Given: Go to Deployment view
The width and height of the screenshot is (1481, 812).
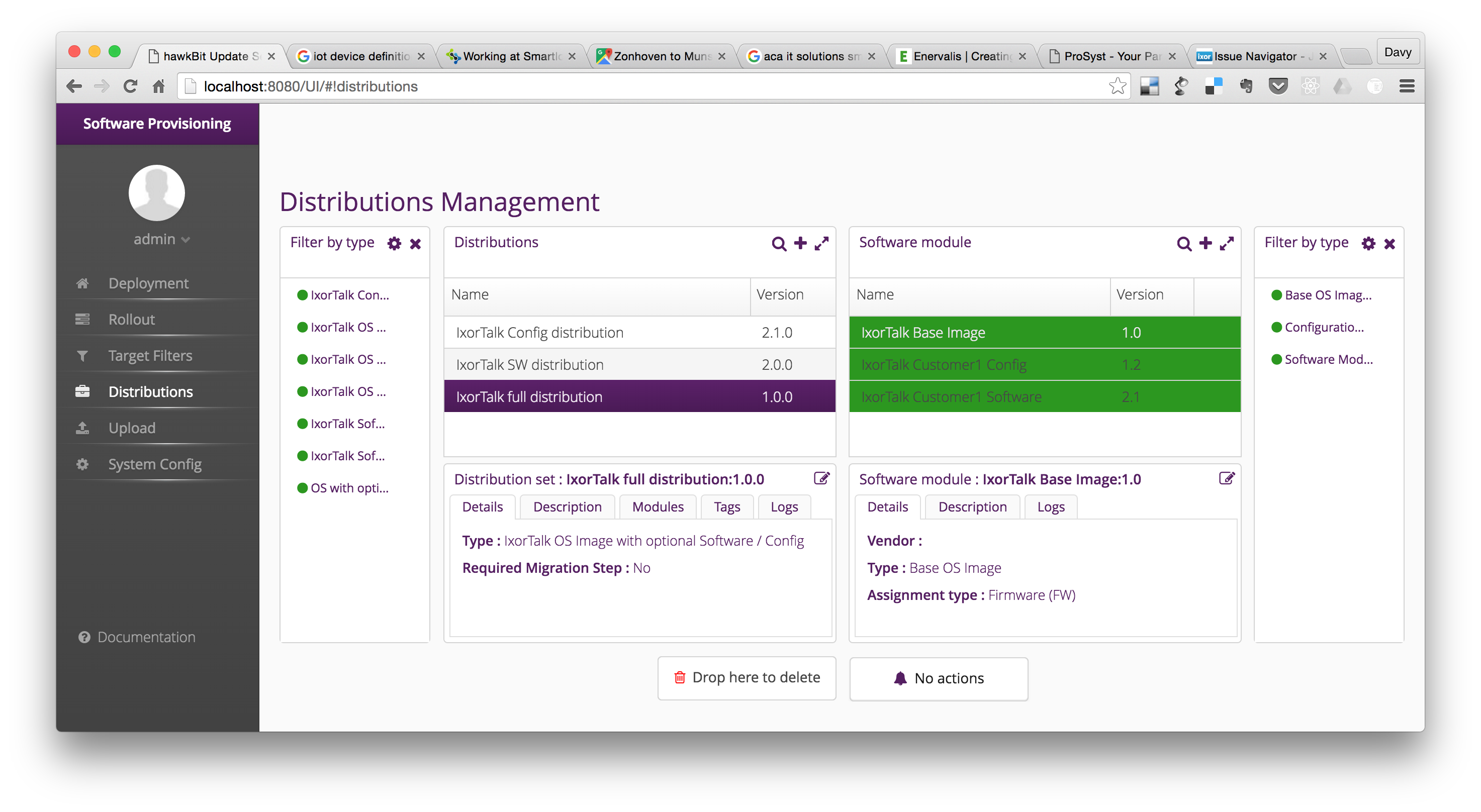Looking at the screenshot, I should [x=148, y=283].
